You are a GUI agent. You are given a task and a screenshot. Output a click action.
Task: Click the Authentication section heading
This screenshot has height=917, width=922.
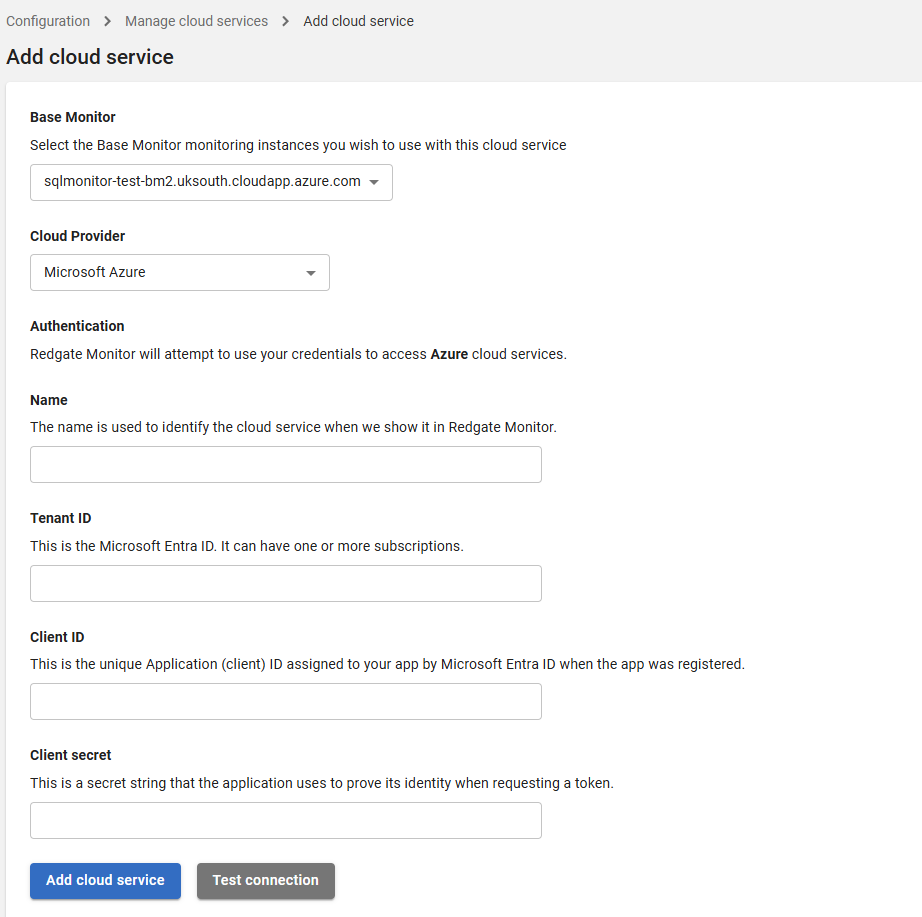[x=77, y=326]
